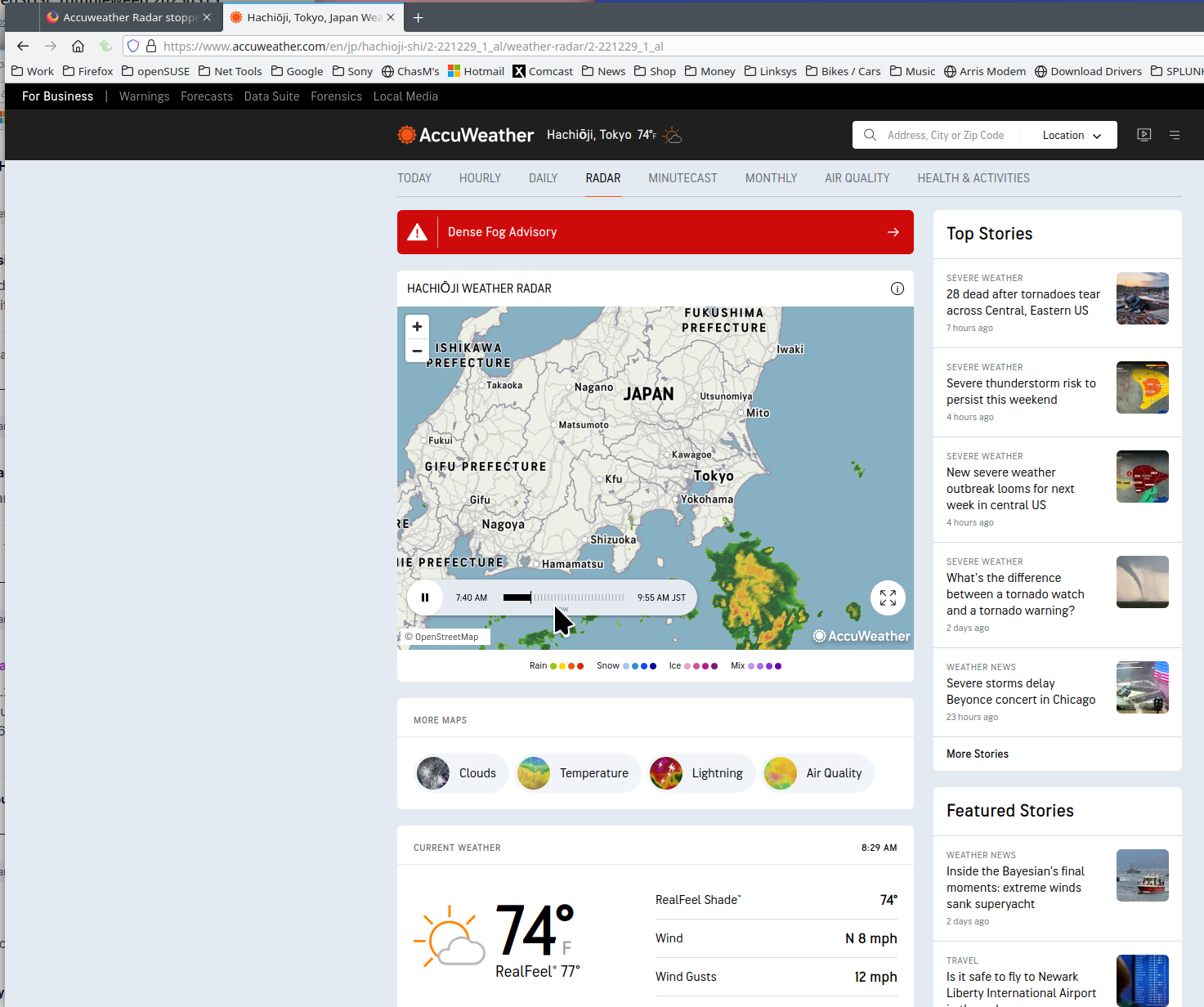
Task: Open the tracking protection shield icon
Action: [133, 46]
